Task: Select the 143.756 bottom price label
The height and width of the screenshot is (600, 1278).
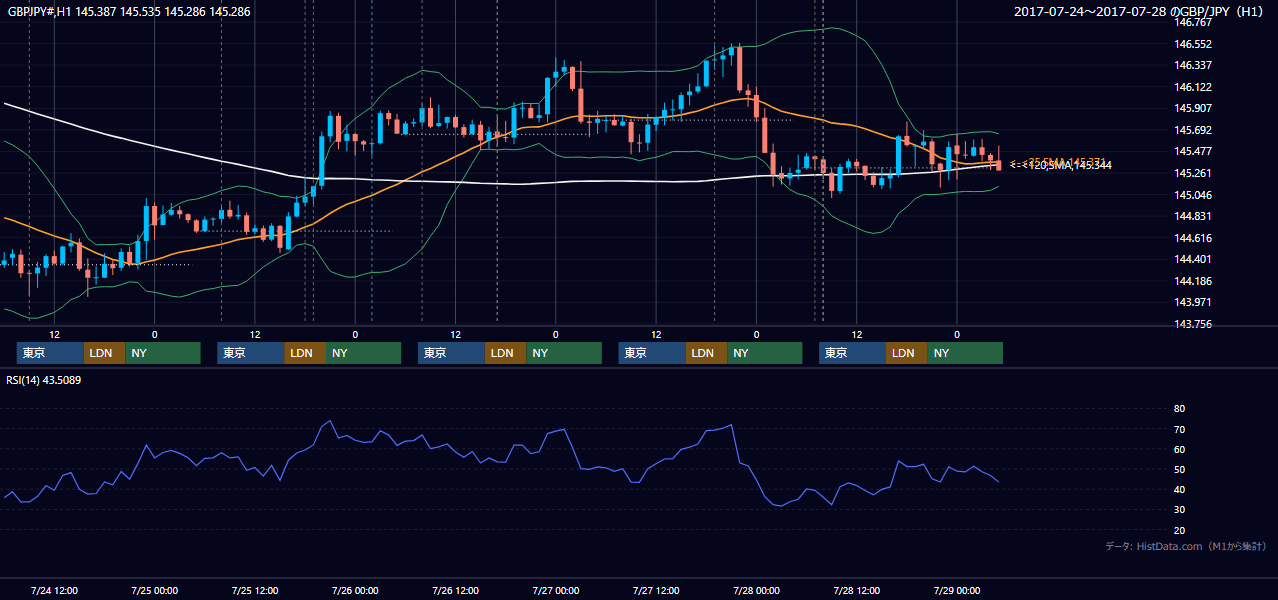Action: 1193,324
